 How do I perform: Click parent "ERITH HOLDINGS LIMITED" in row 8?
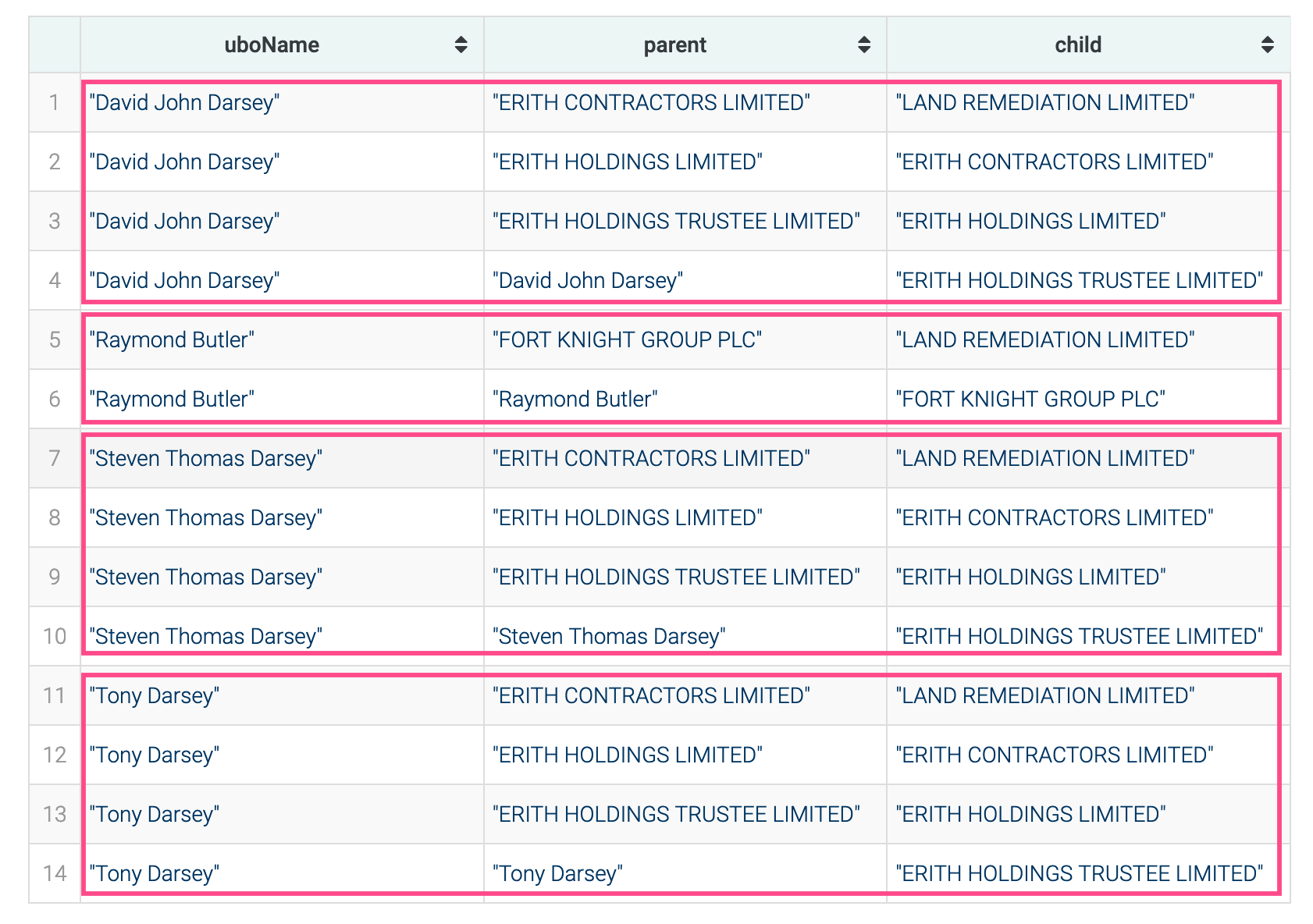tap(627, 517)
